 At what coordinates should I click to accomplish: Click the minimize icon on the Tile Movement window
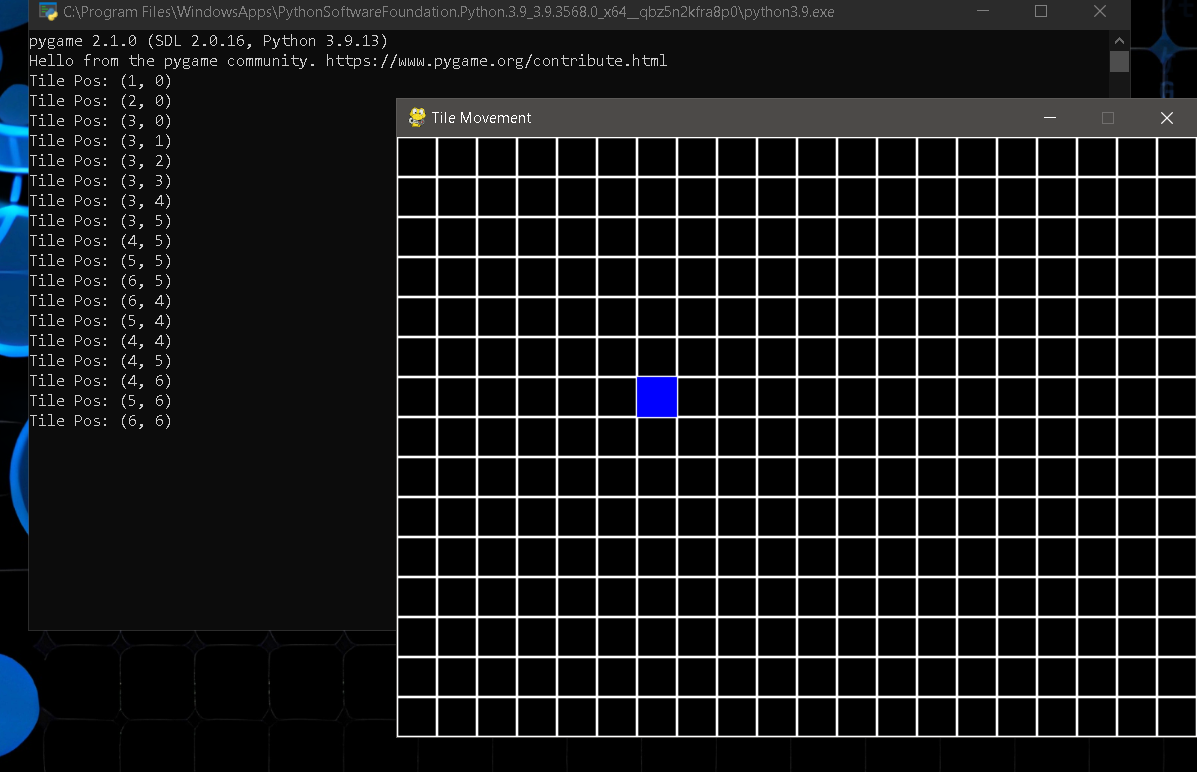tap(1050, 117)
